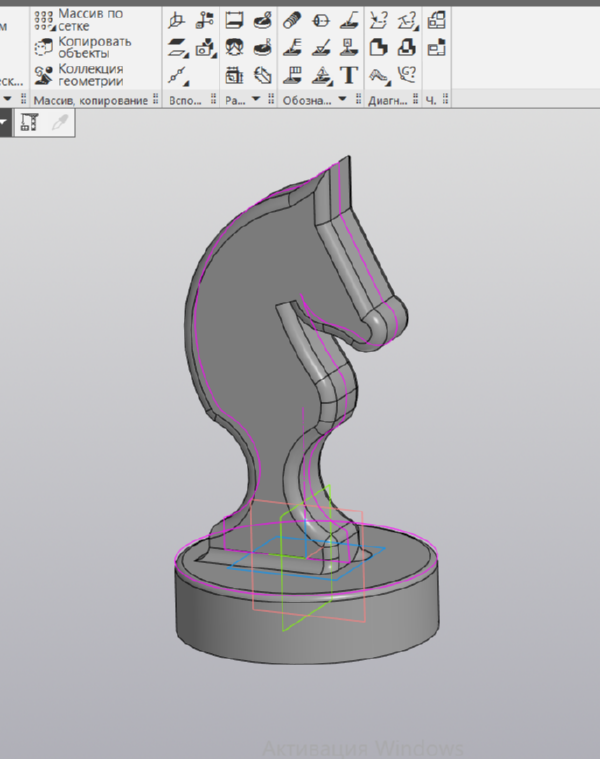Choose Копировать объекты command

click(83, 47)
